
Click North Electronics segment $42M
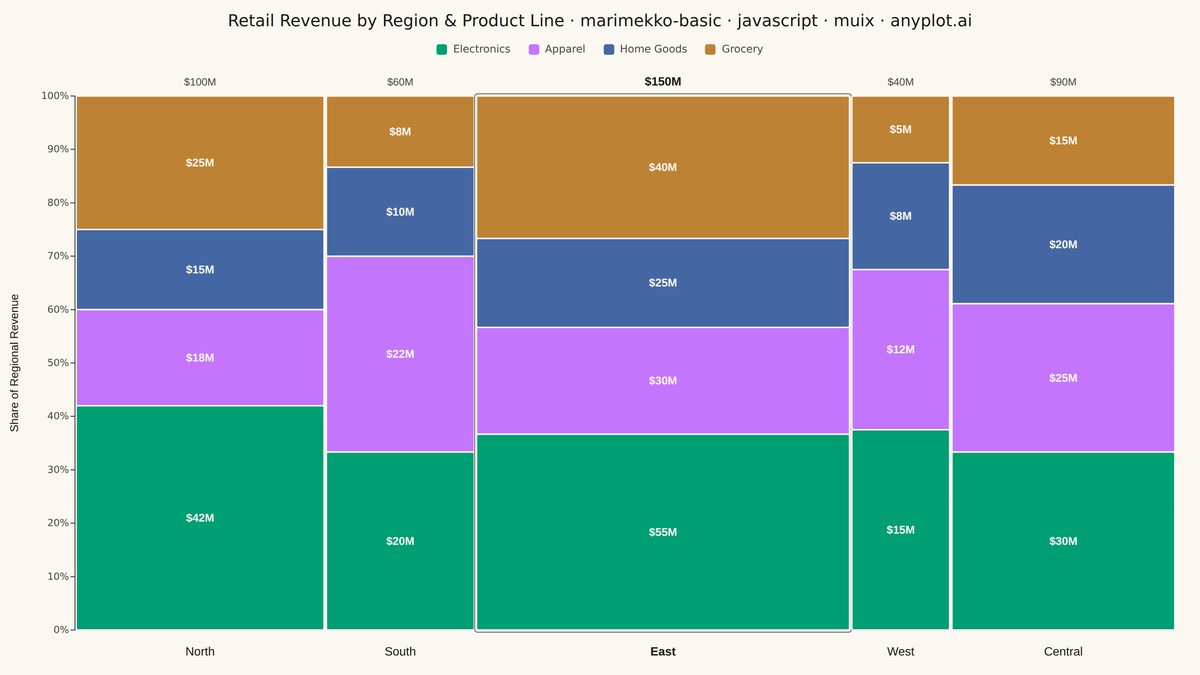200,518
